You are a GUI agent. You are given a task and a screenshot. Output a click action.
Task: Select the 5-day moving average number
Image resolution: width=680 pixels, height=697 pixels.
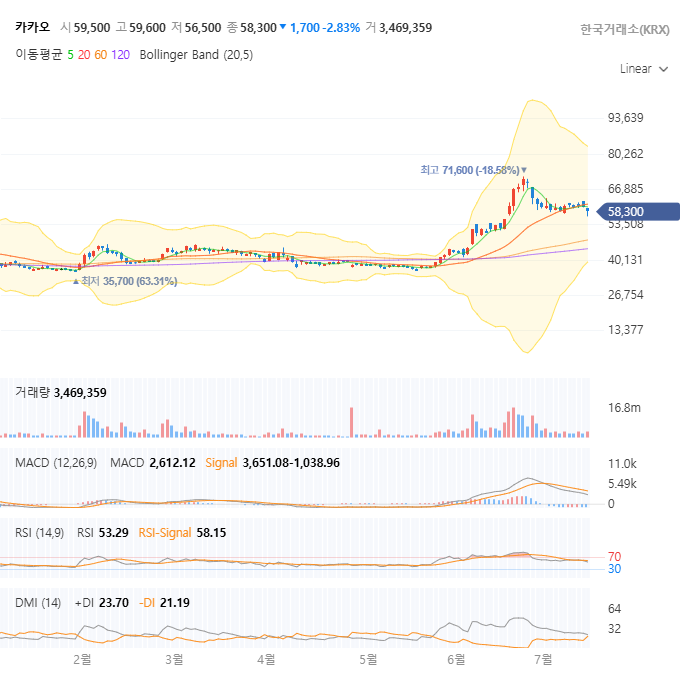70,55
